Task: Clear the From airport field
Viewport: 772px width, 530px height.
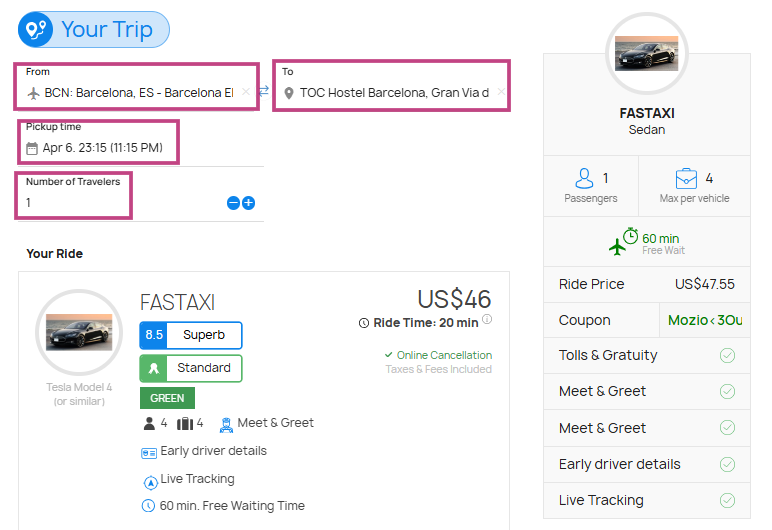Action: click(246, 92)
